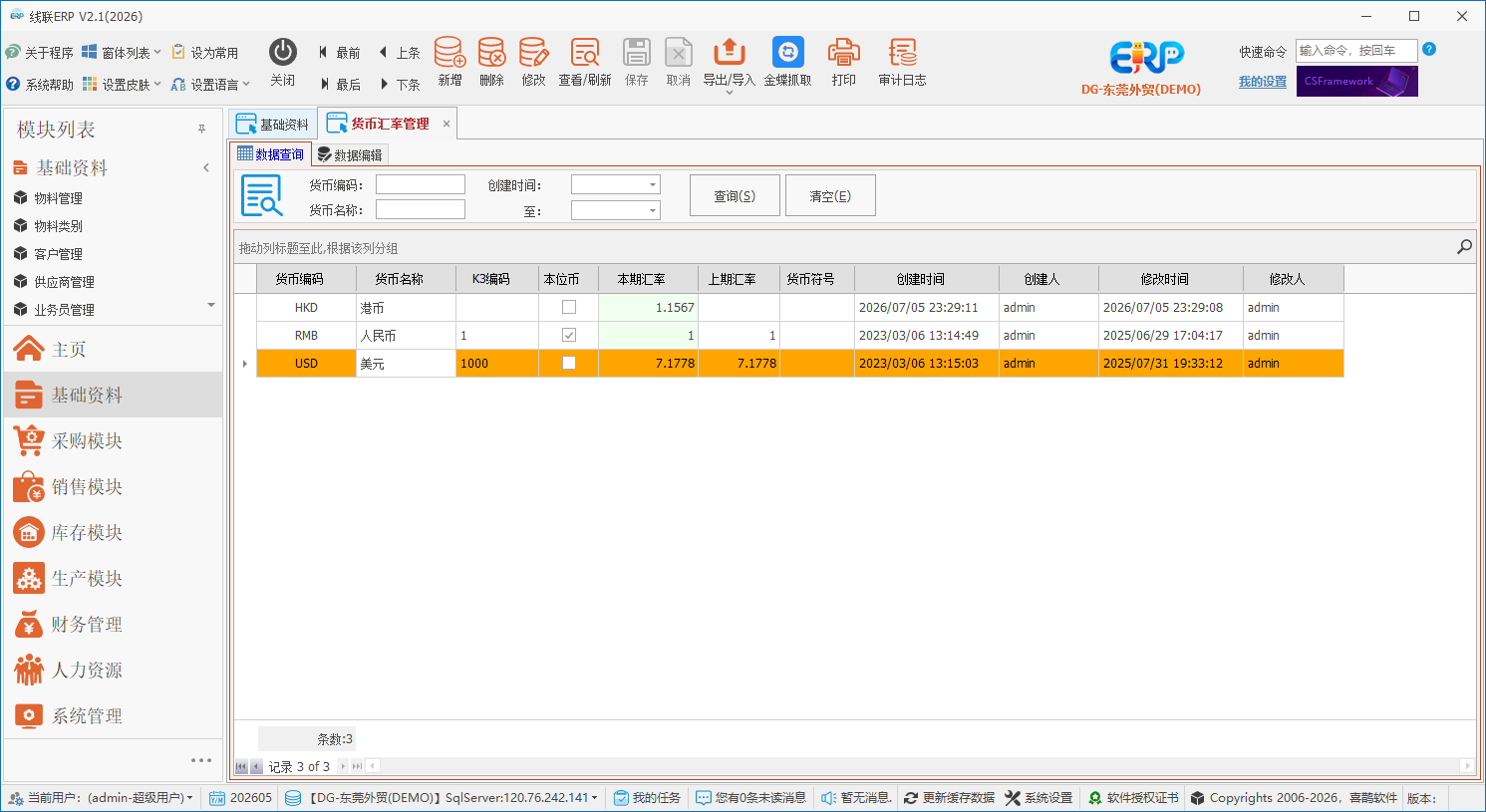Toggle 本位币 checkbox for USD row

tap(569, 363)
